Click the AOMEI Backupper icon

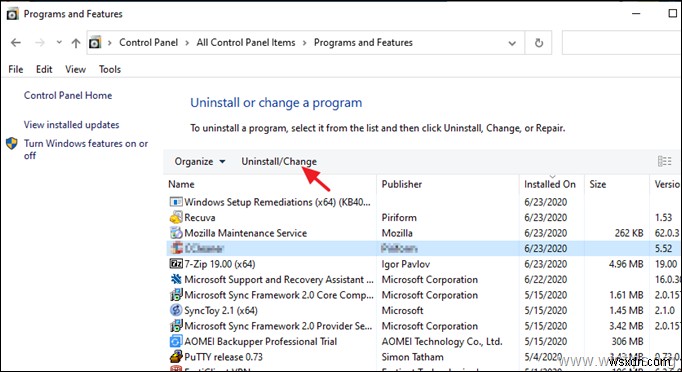(176, 342)
